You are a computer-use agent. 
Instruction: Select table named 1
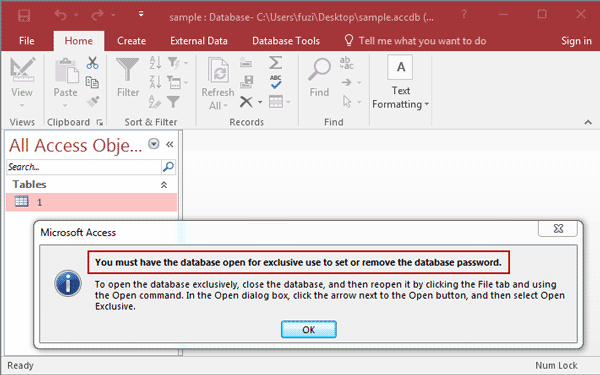tap(91, 202)
